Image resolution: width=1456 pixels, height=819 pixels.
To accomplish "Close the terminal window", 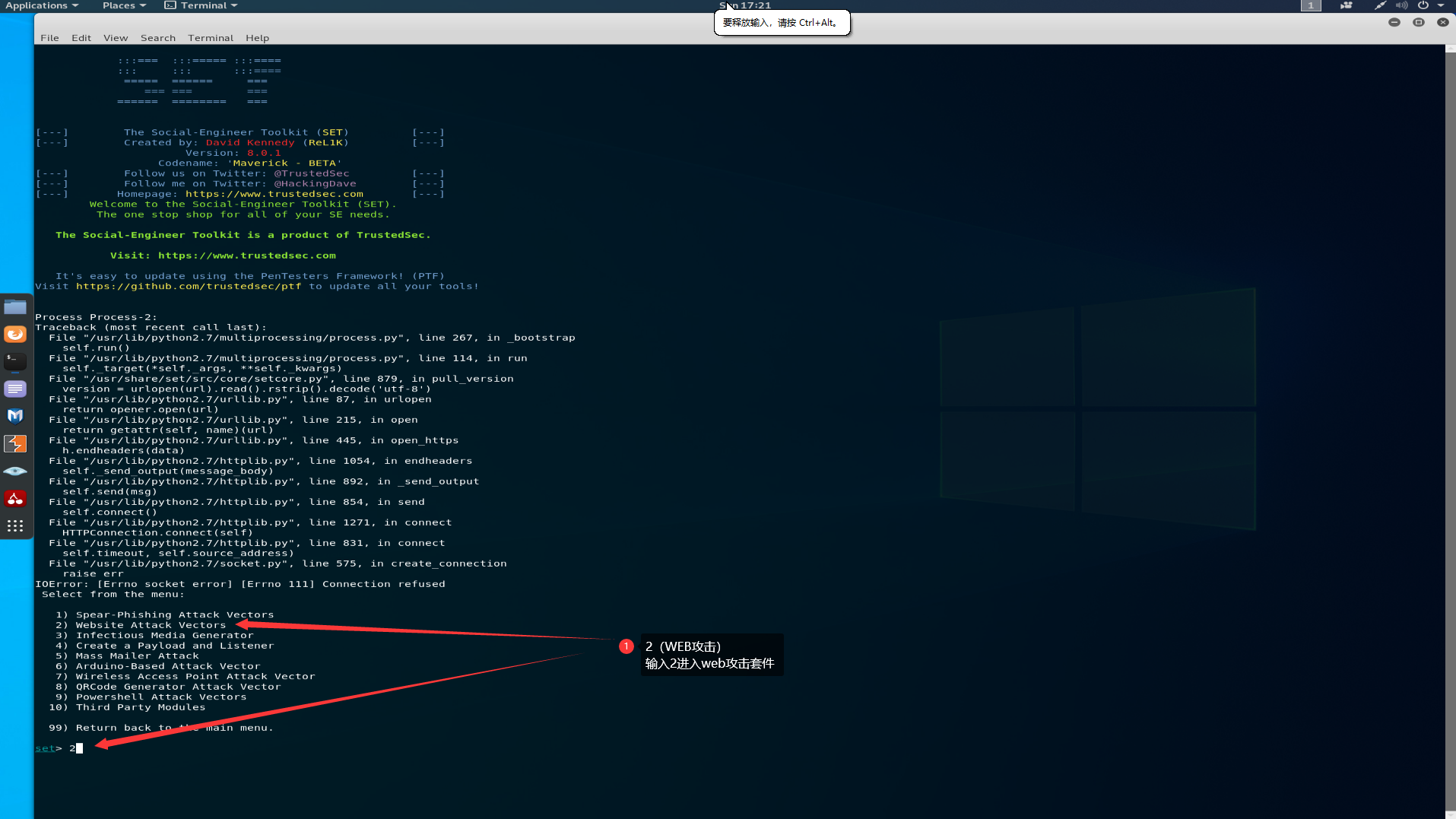I will [1442, 22].
